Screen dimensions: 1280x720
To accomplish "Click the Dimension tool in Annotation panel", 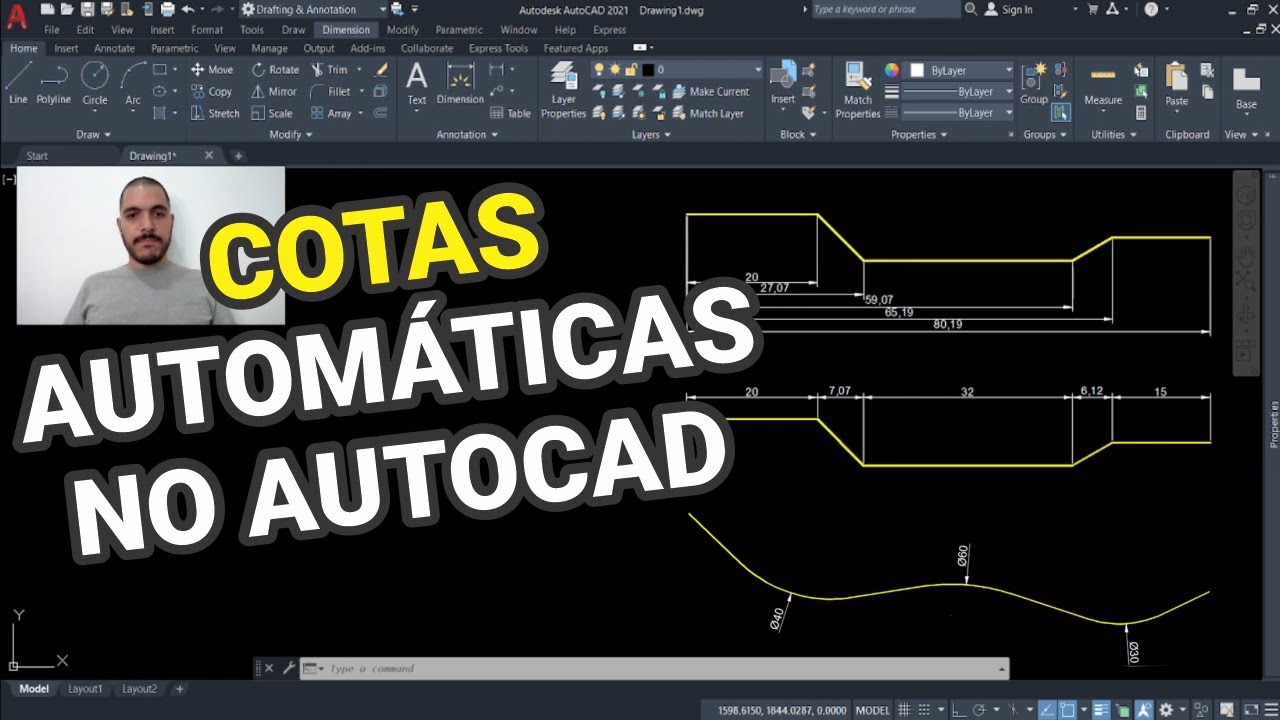I will tap(460, 83).
